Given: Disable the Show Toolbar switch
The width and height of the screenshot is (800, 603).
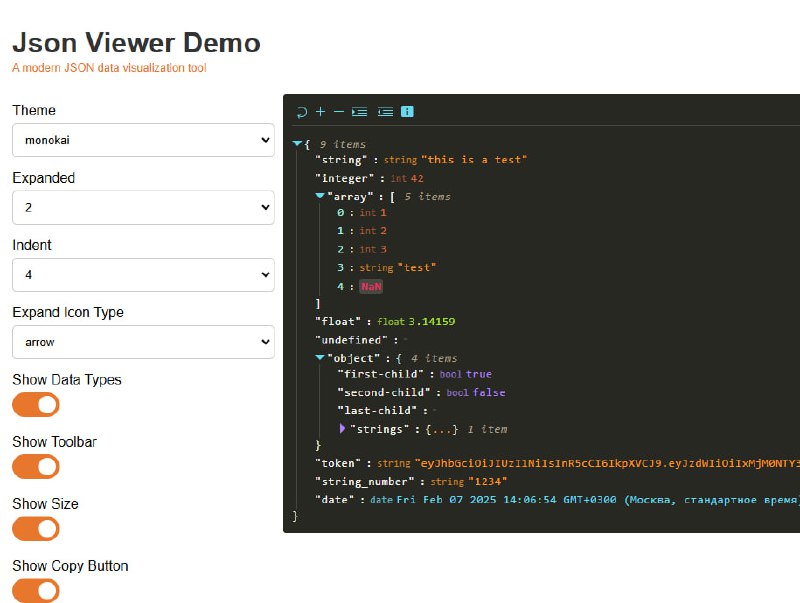Looking at the screenshot, I should pyautogui.click(x=36, y=467).
